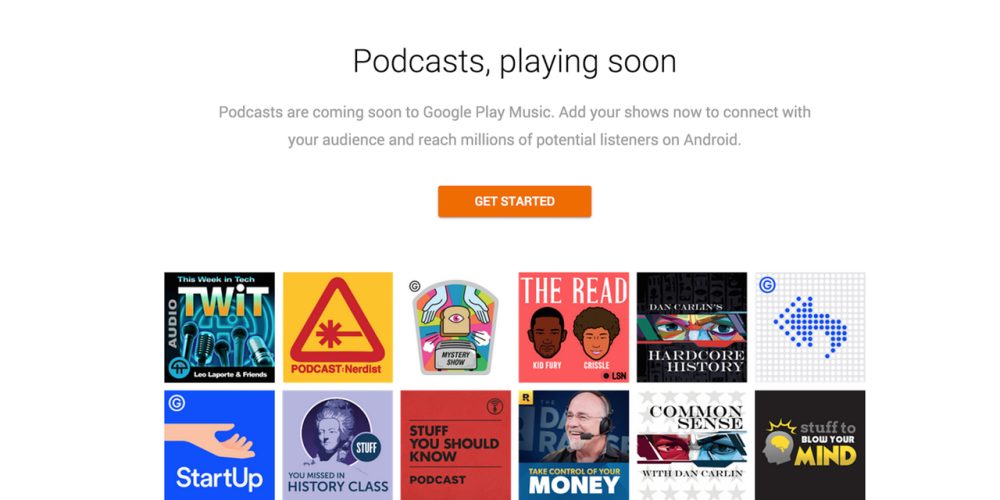
Task: Open the You Missed in History Class cover
Action: pos(337,445)
